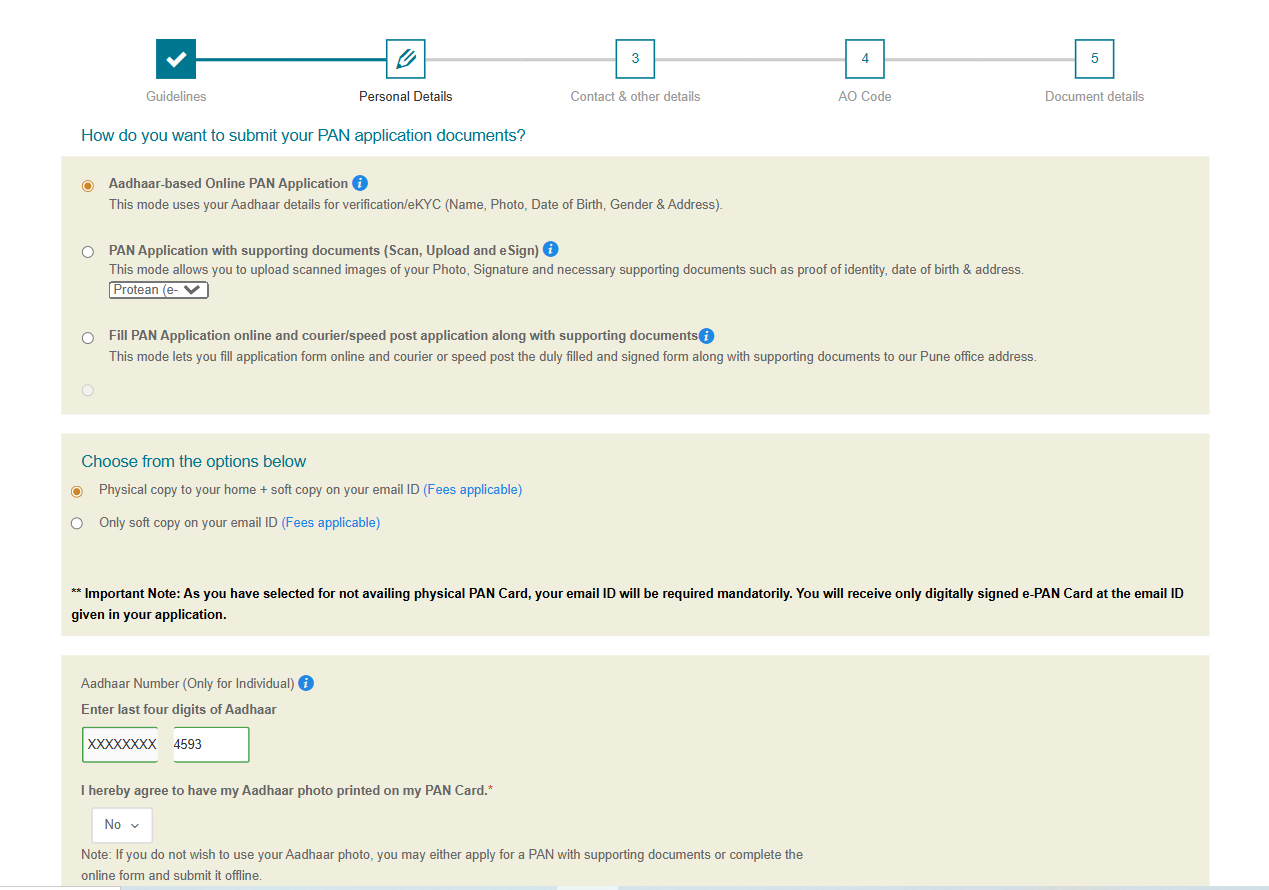Click the Personal Details pencil step icon
This screenshot has height=890, width=1269.
[405, 59]
